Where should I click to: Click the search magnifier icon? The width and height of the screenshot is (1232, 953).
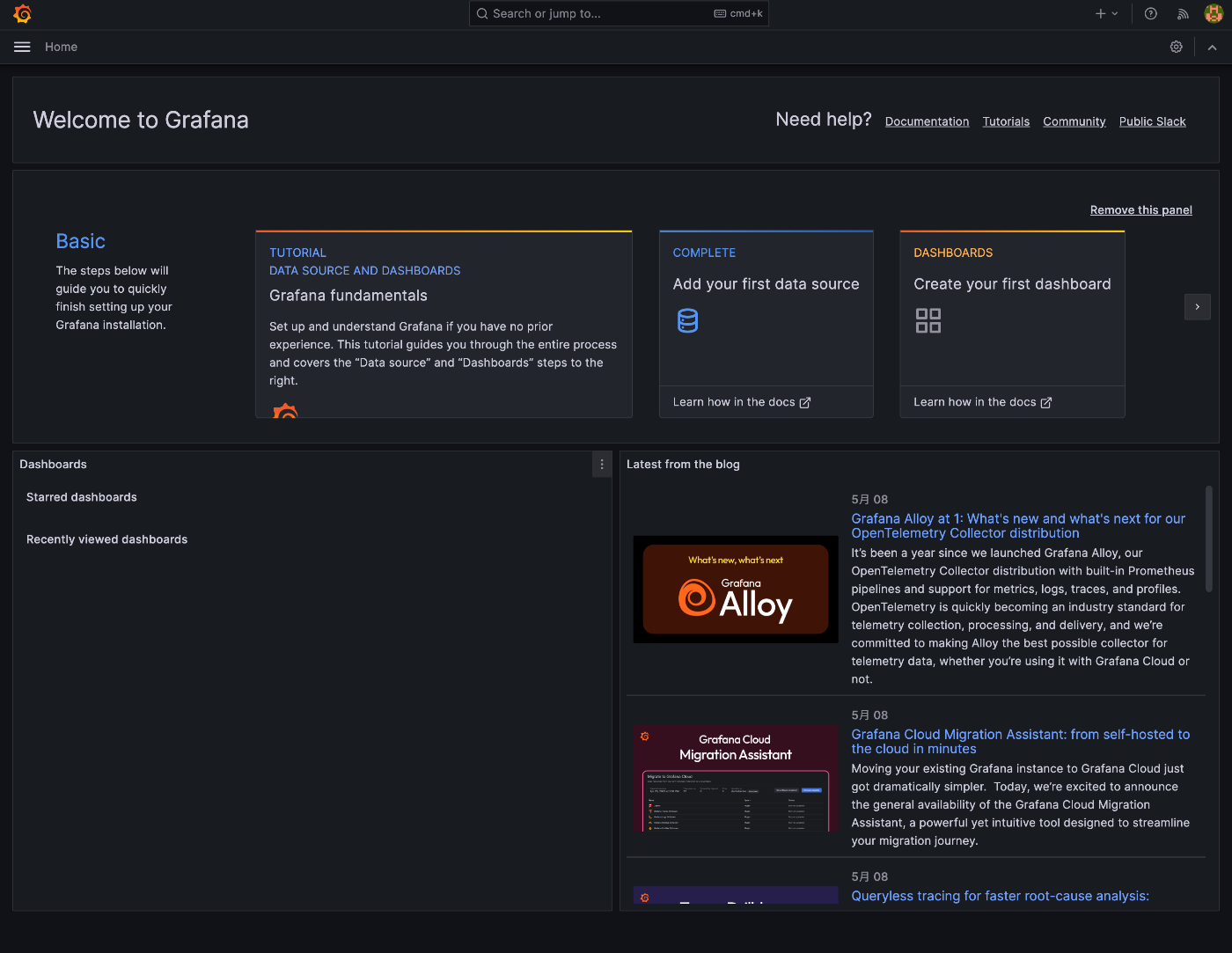pyautogui.click(x=482, y=13)
